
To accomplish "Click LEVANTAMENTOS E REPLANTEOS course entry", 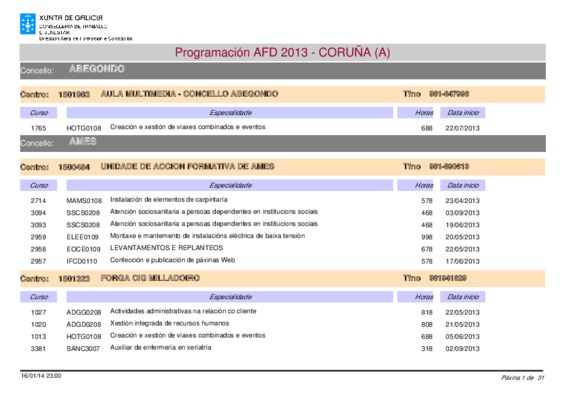I will click(x=166, y=248).
